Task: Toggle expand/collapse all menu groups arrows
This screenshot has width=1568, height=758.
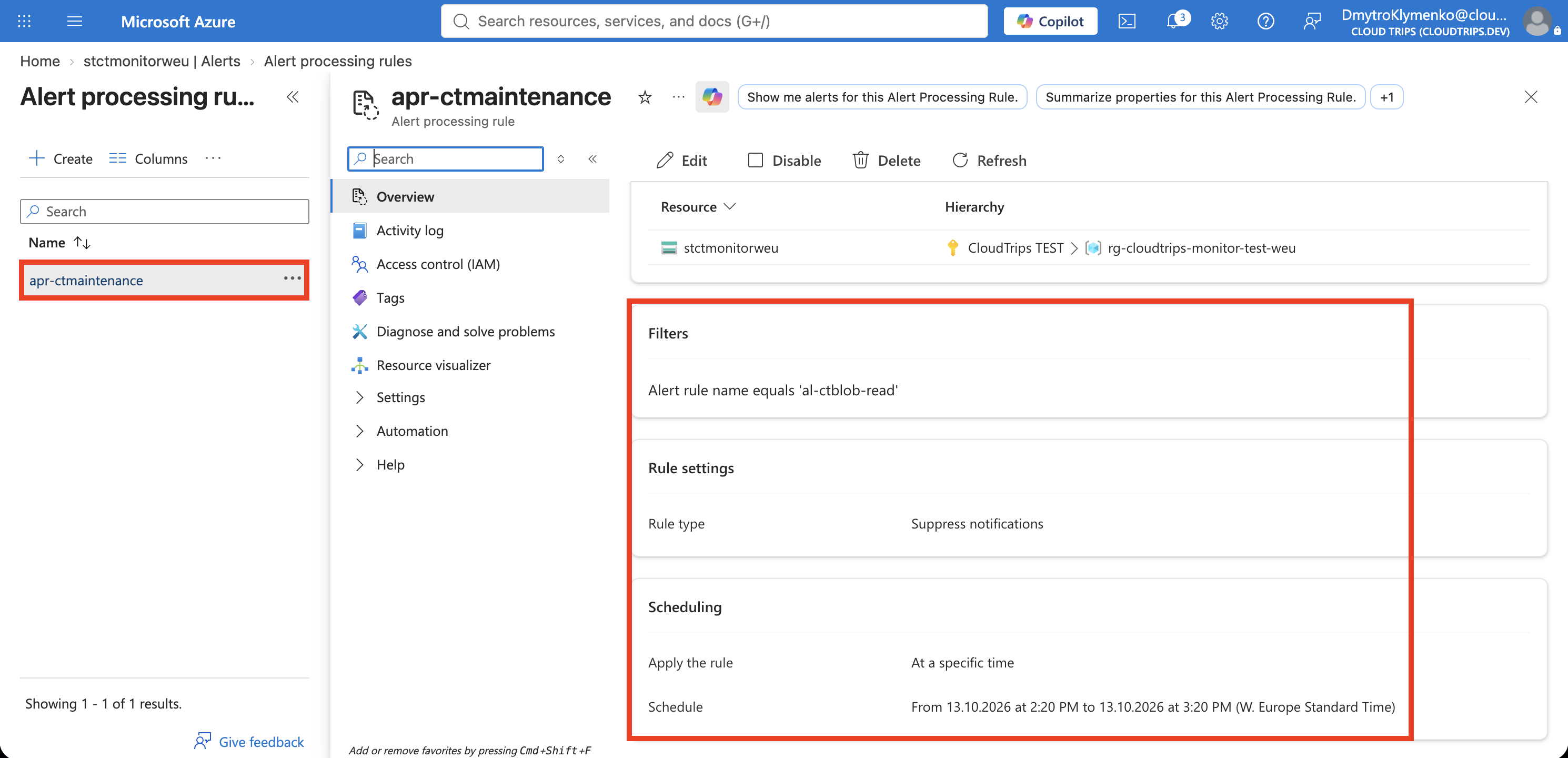Action: (x=560, y=159)
